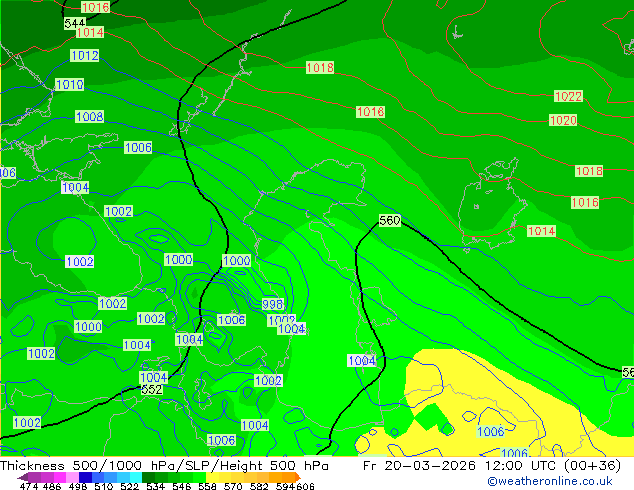Click the 546 legend value
Image resolution: width=634 pixels, height=490 pixels.
pyautogui.click(x=182, y=486)
